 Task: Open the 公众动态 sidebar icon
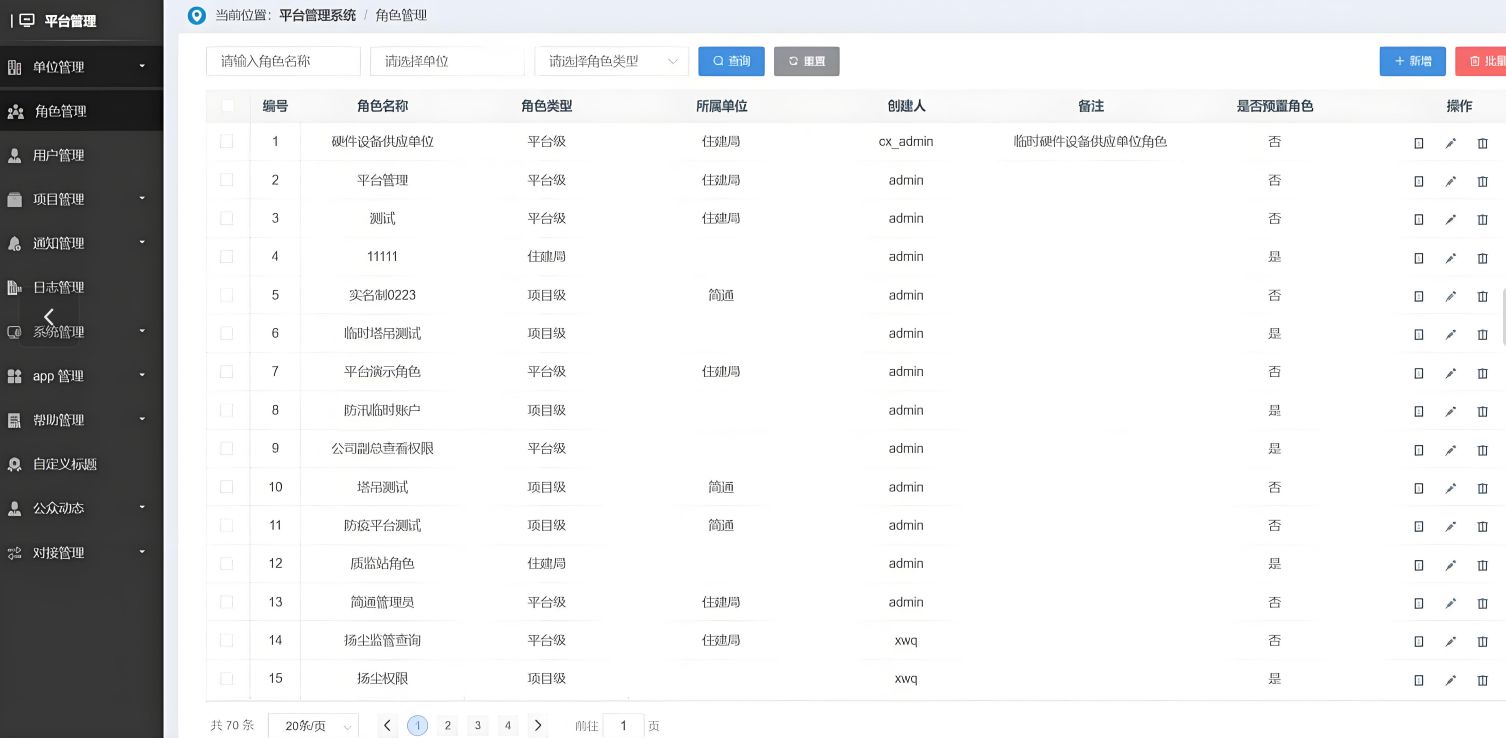[x=15, y=508]
